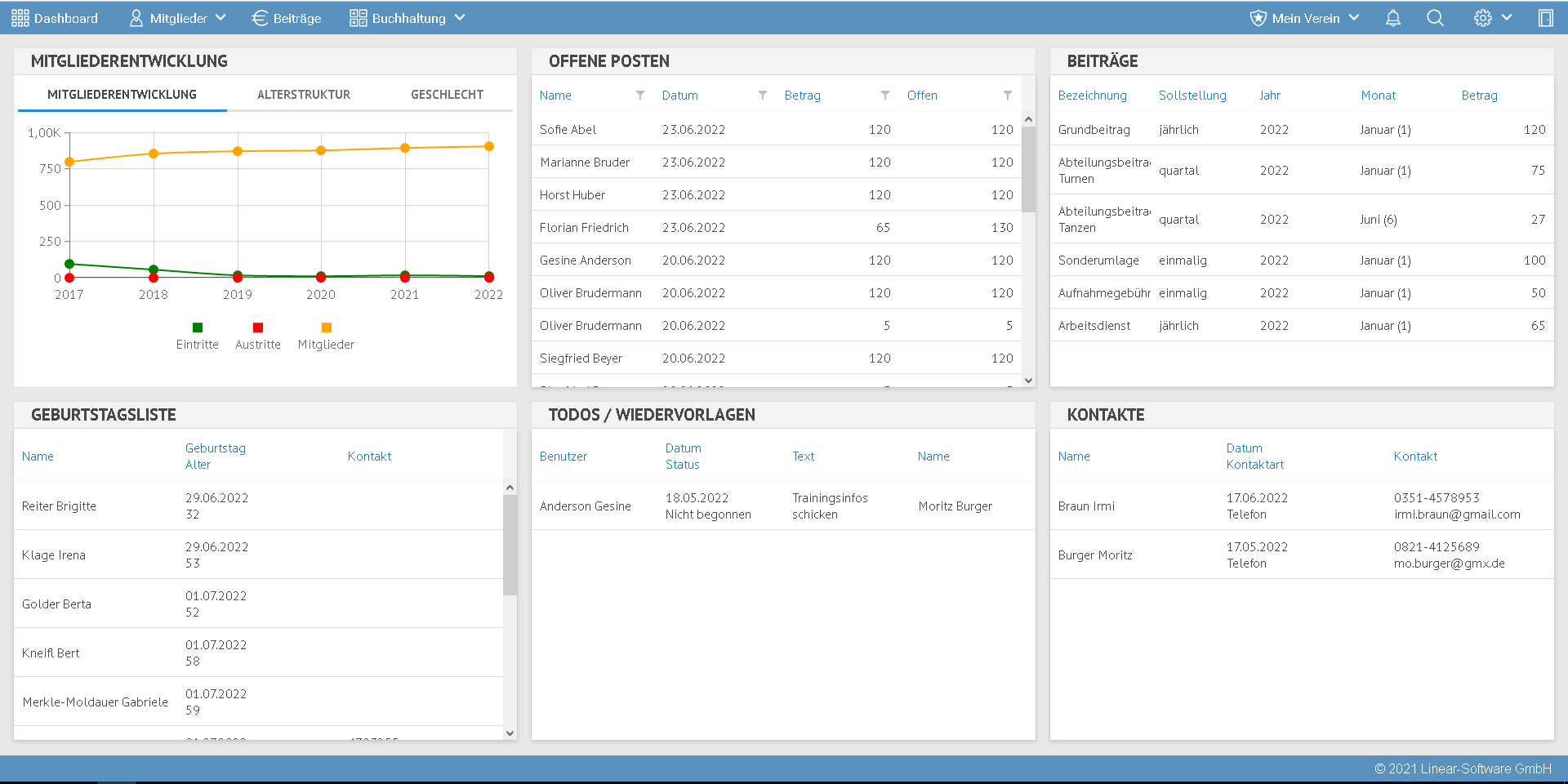The height and width of the screenshot is (784, 1568).
Task: Switch to the Alterstruktur tab
Action: coord(304,95)
